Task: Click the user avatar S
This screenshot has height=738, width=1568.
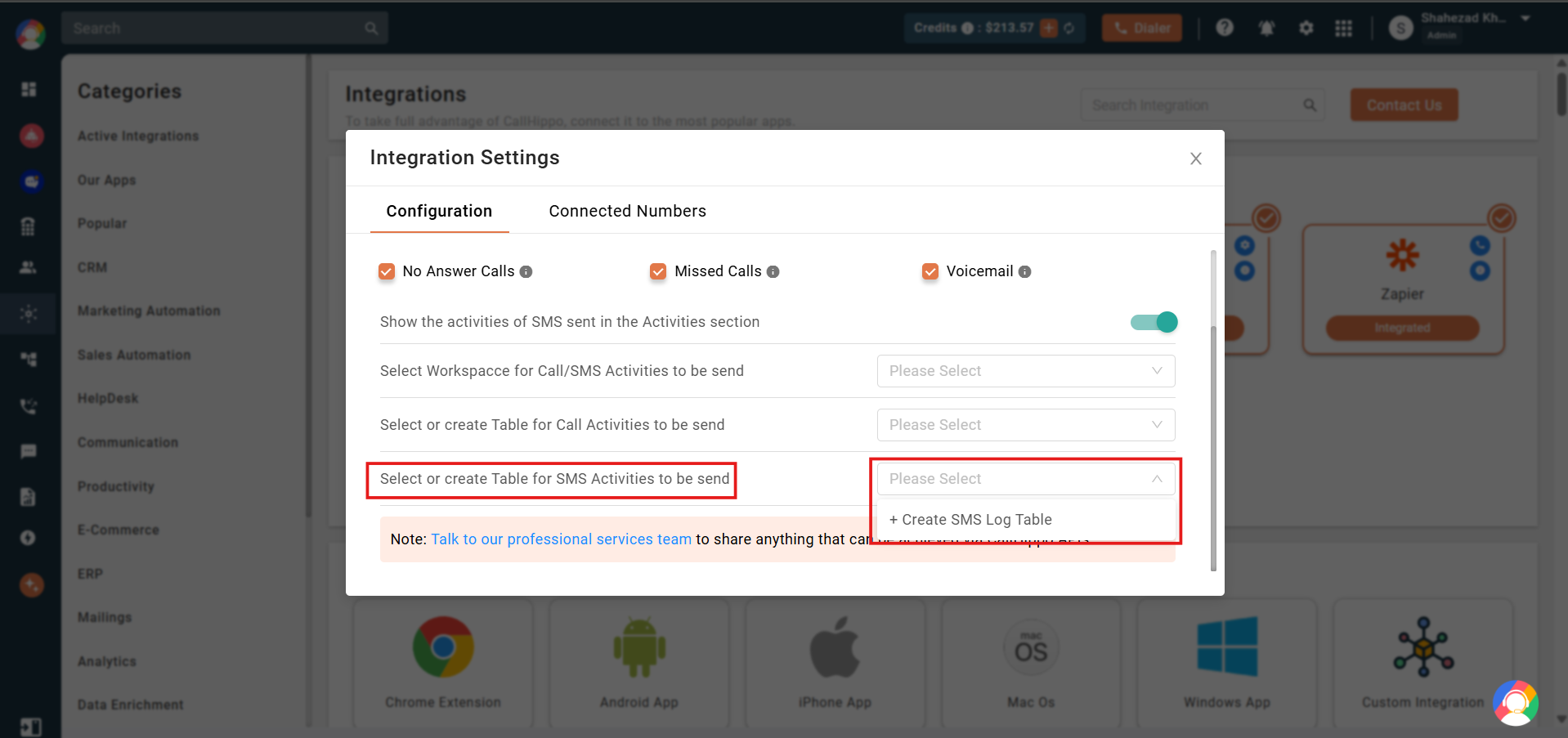Action: [1400, 29]
